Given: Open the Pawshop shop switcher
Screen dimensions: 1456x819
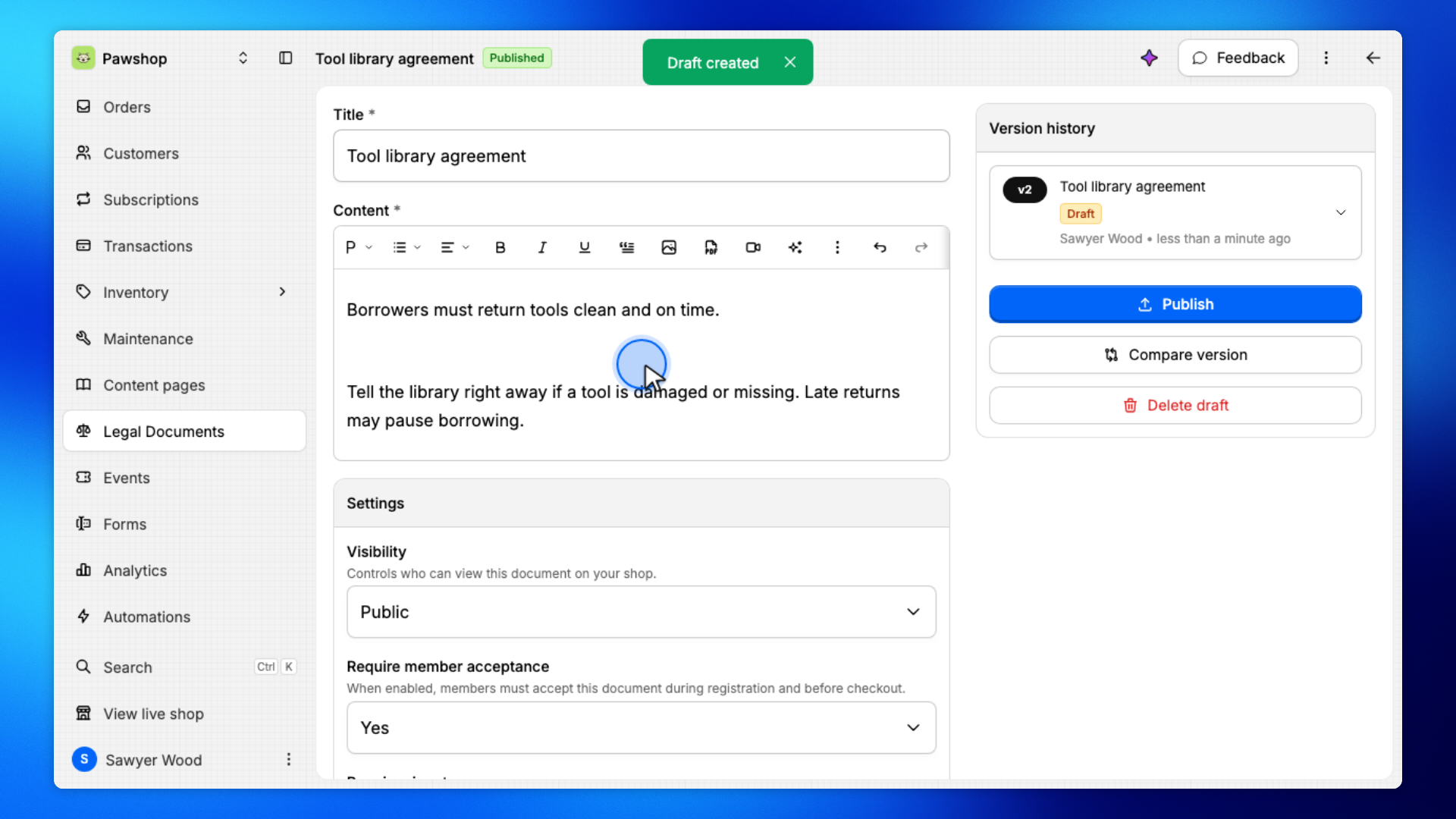Looking at the screenshot, I should [x=243, y=58].
